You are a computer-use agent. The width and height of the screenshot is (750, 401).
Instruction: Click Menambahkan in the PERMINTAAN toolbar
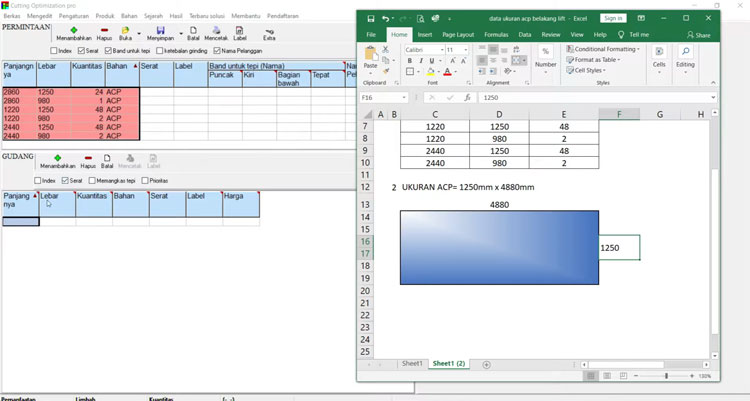click(74, 33)
